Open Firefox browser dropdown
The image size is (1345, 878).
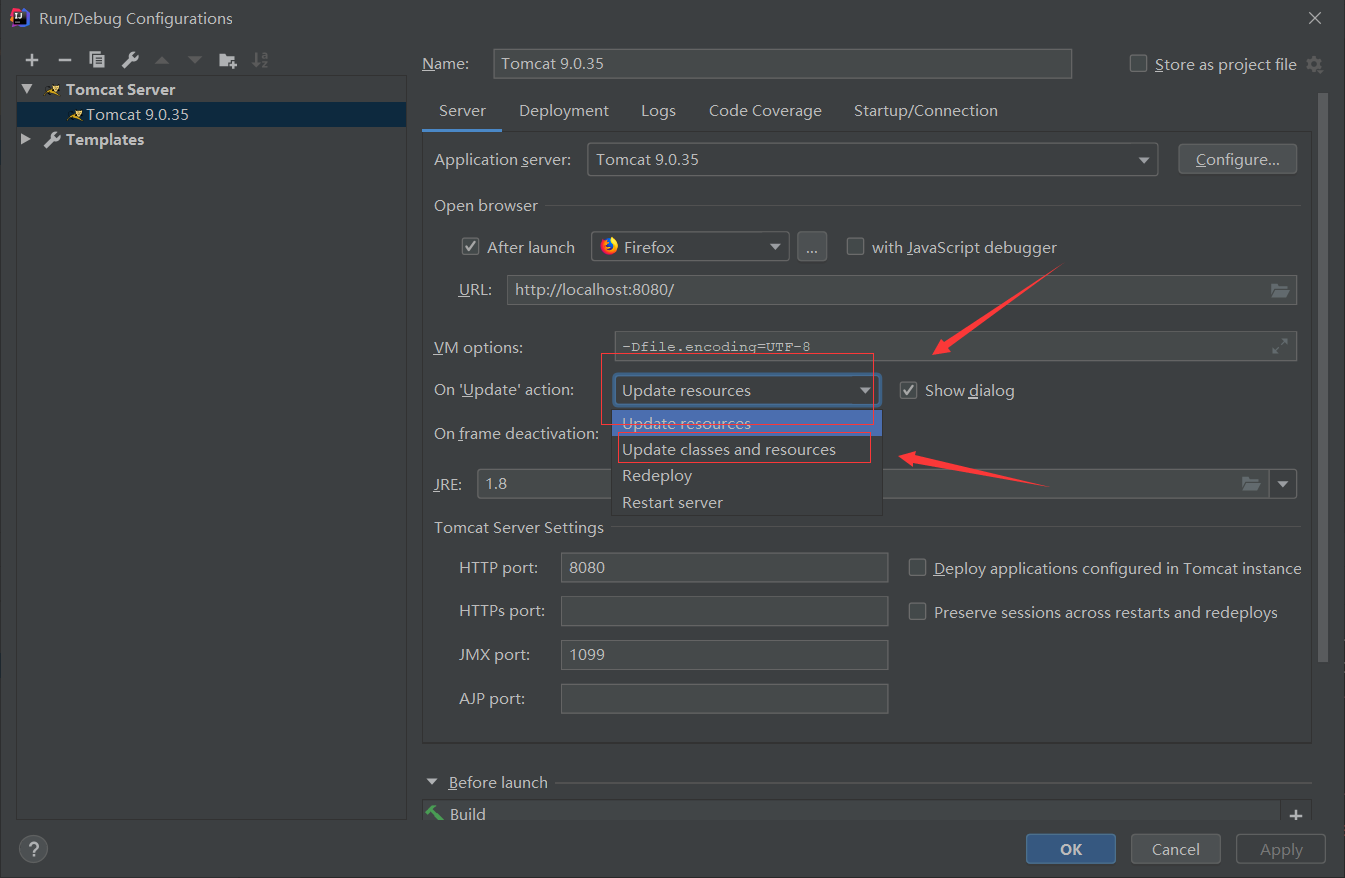pos(690,246)
